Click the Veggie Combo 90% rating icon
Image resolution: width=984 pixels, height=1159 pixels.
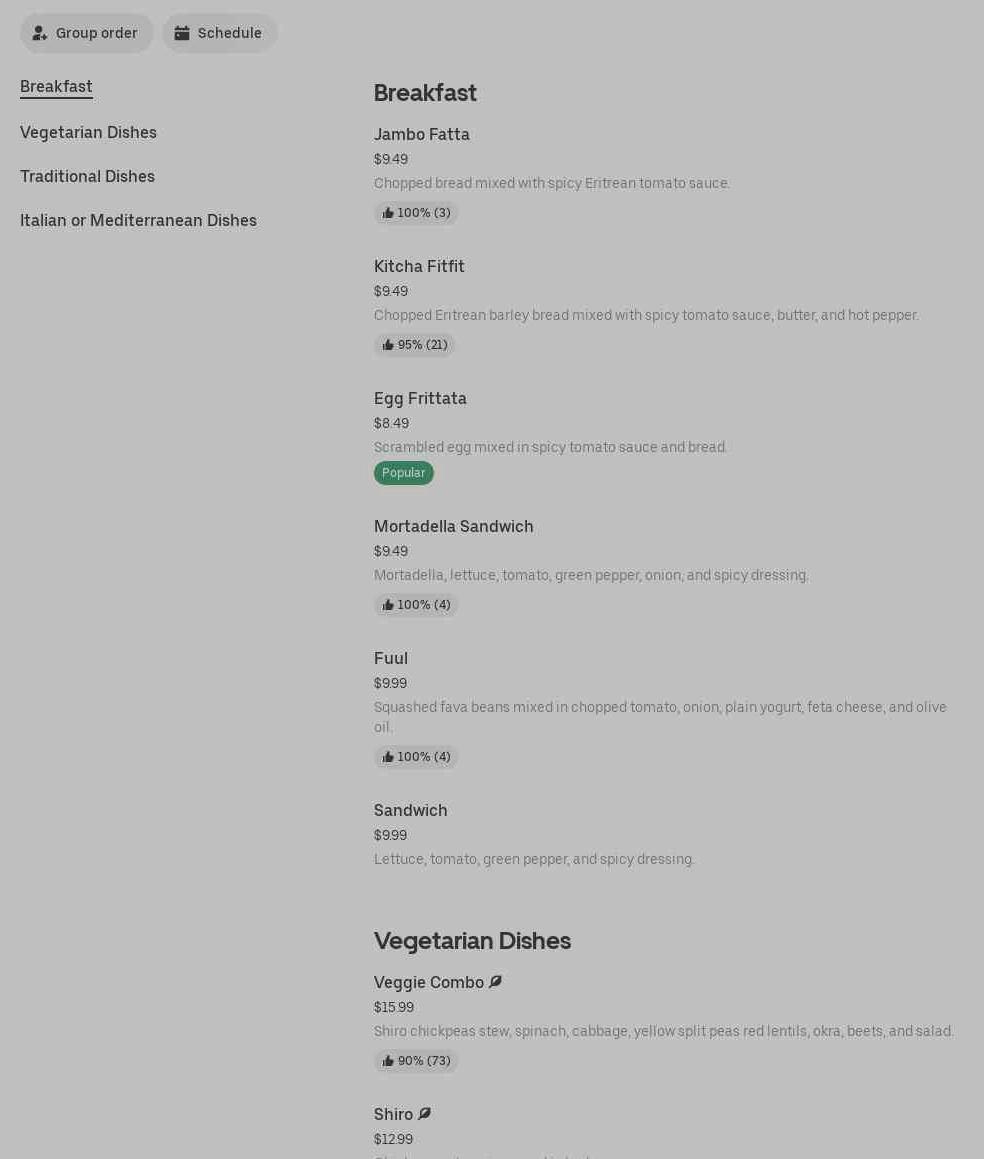[388, 1061]
